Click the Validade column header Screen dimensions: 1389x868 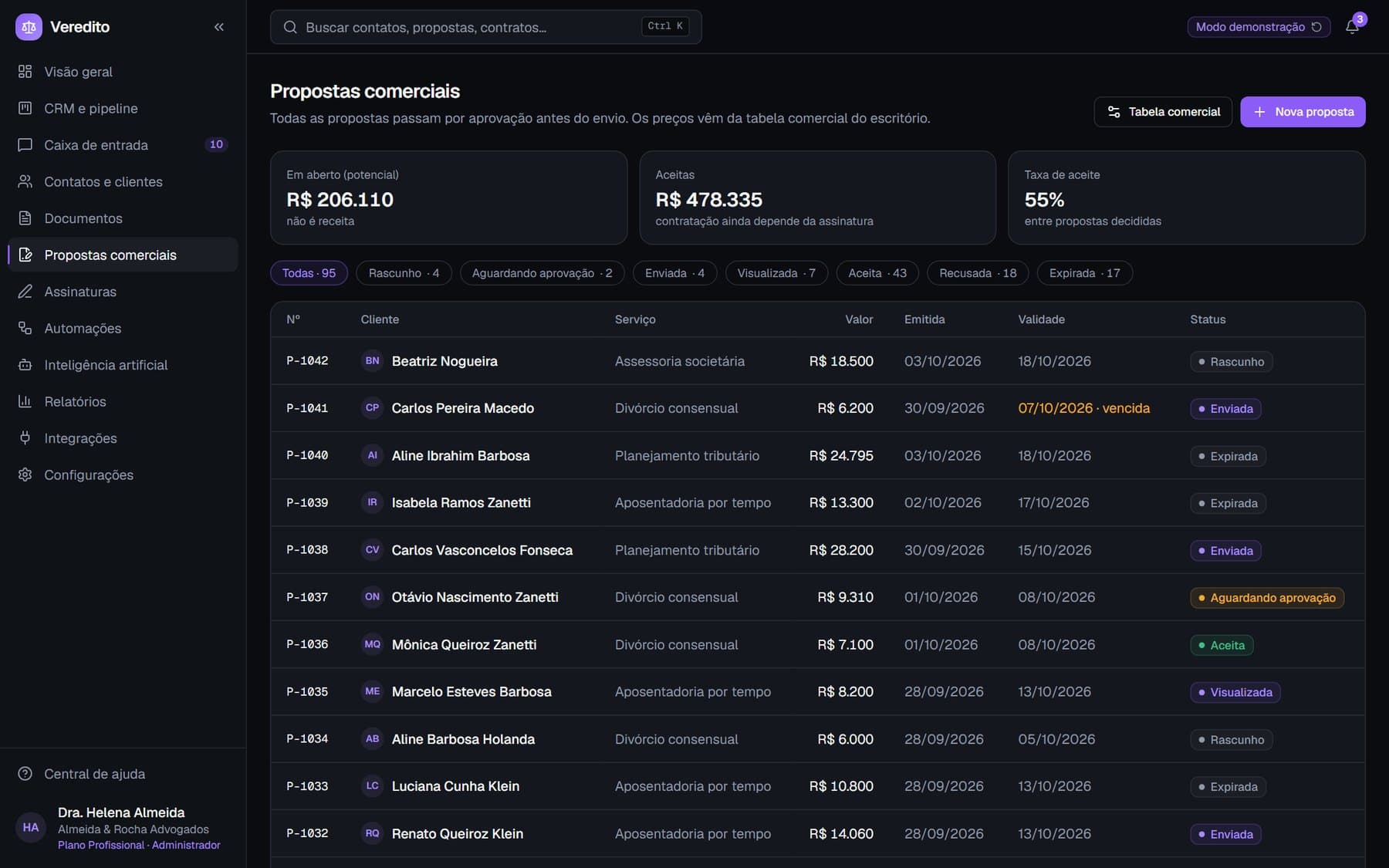tap(1041, 319)
